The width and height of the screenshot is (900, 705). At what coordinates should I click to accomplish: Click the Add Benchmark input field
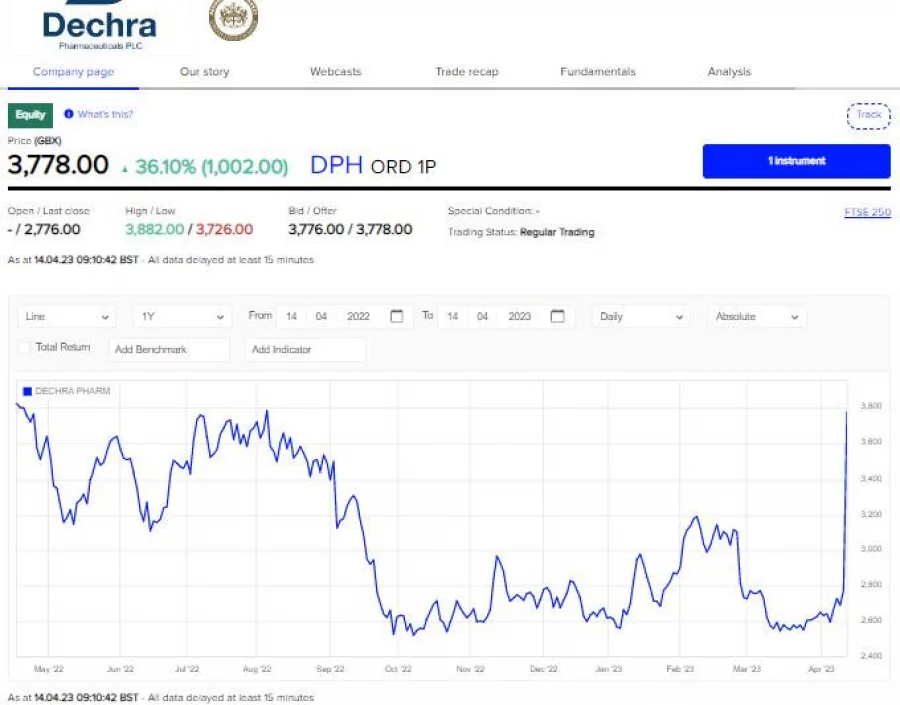pyautogui.click(x=170, y=350)
